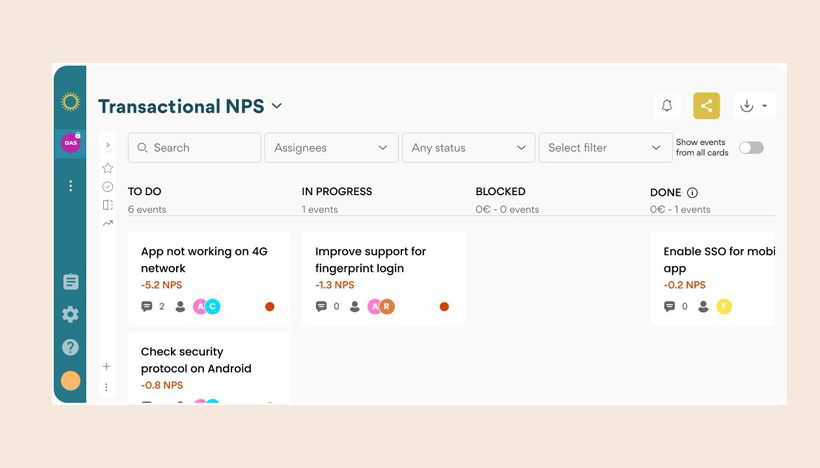Click the Search input field

(195, 148)
